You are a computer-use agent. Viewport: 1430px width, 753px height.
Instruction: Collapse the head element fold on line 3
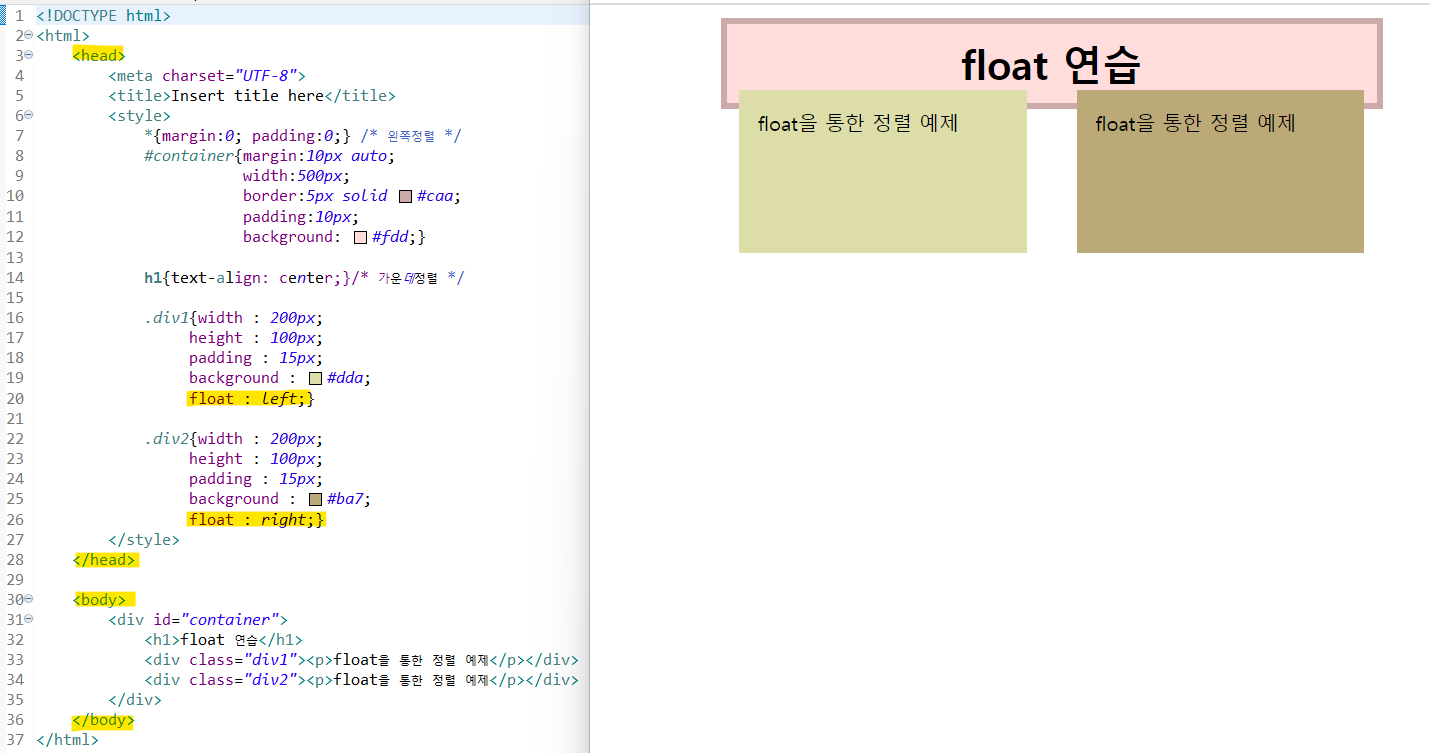(x=29, y=54)
